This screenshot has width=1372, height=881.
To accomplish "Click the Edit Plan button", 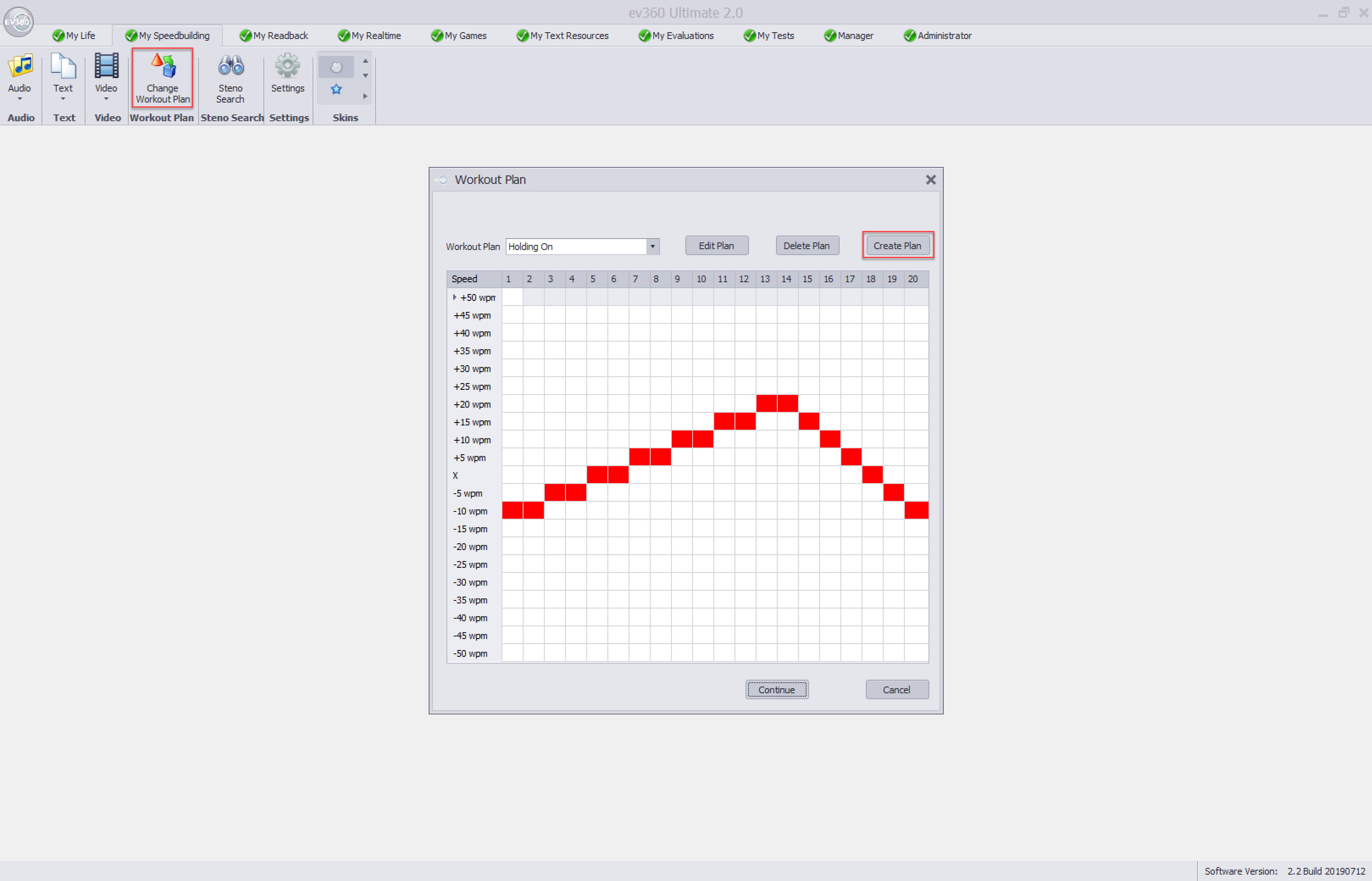I will pos(717,246).
